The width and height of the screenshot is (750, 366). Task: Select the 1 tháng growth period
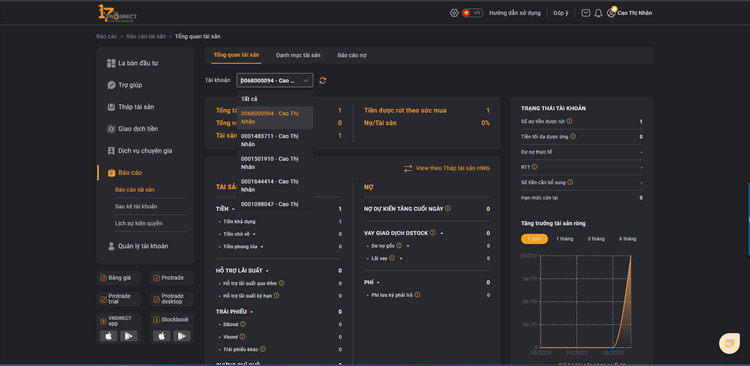coord(564,239)
